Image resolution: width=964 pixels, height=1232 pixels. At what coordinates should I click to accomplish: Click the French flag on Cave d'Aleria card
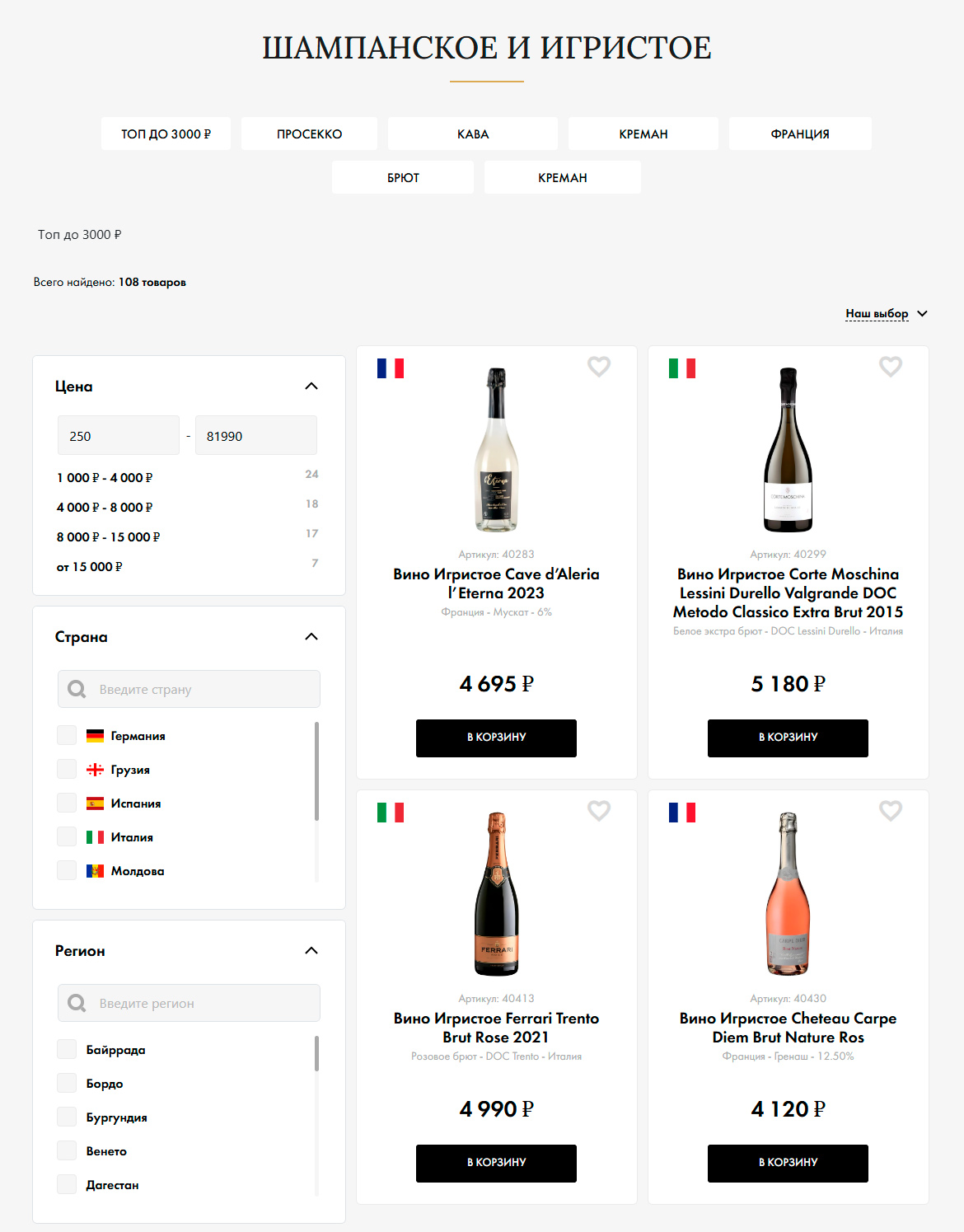pyautogui.click(x=391, y=368)
